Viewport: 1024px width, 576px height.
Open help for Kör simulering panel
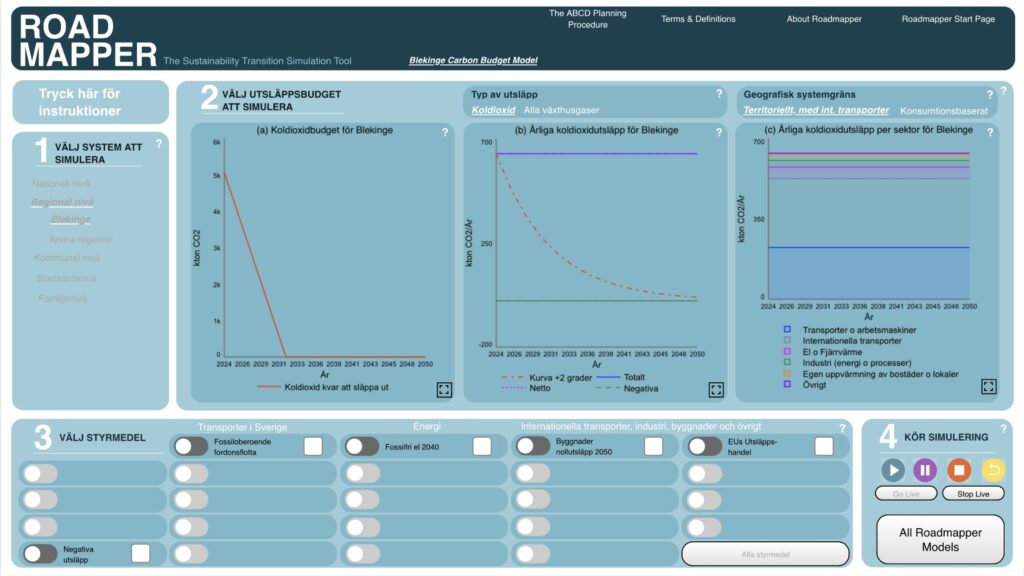(x=1003, y=429)
